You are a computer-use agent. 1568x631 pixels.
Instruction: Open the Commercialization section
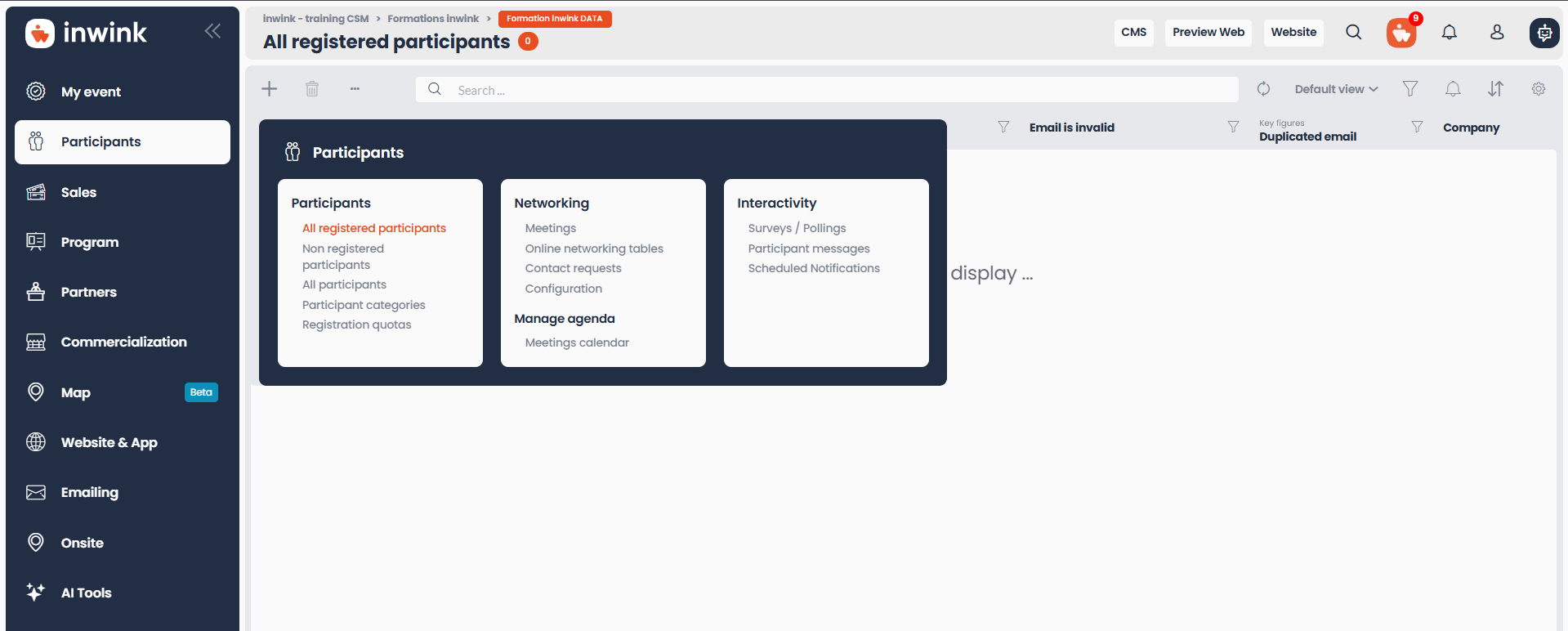click(x=123, y=342)
